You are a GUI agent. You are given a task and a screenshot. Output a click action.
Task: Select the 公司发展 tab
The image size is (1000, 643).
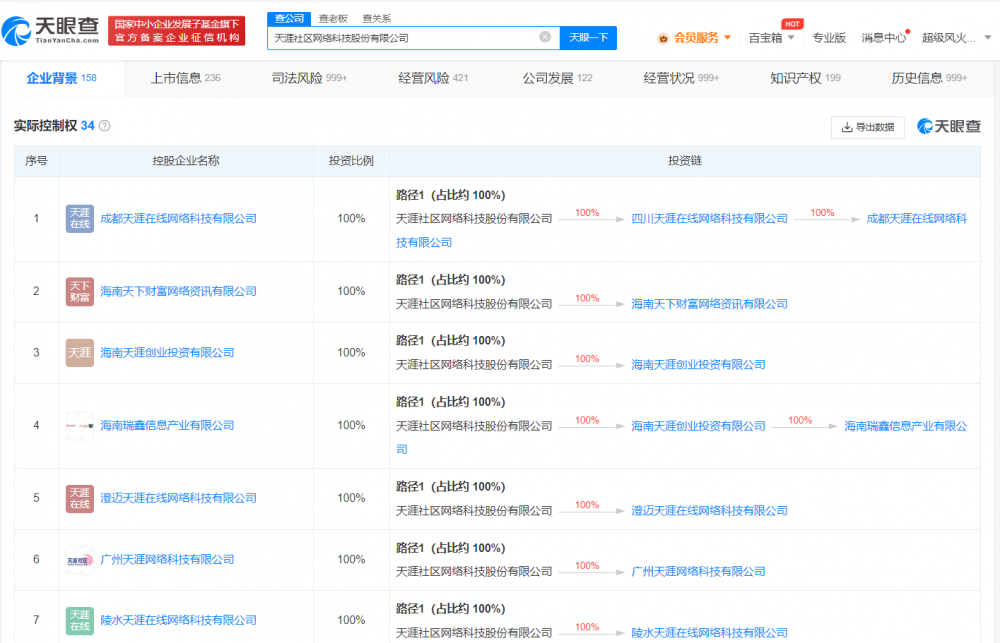coord(557,78)
